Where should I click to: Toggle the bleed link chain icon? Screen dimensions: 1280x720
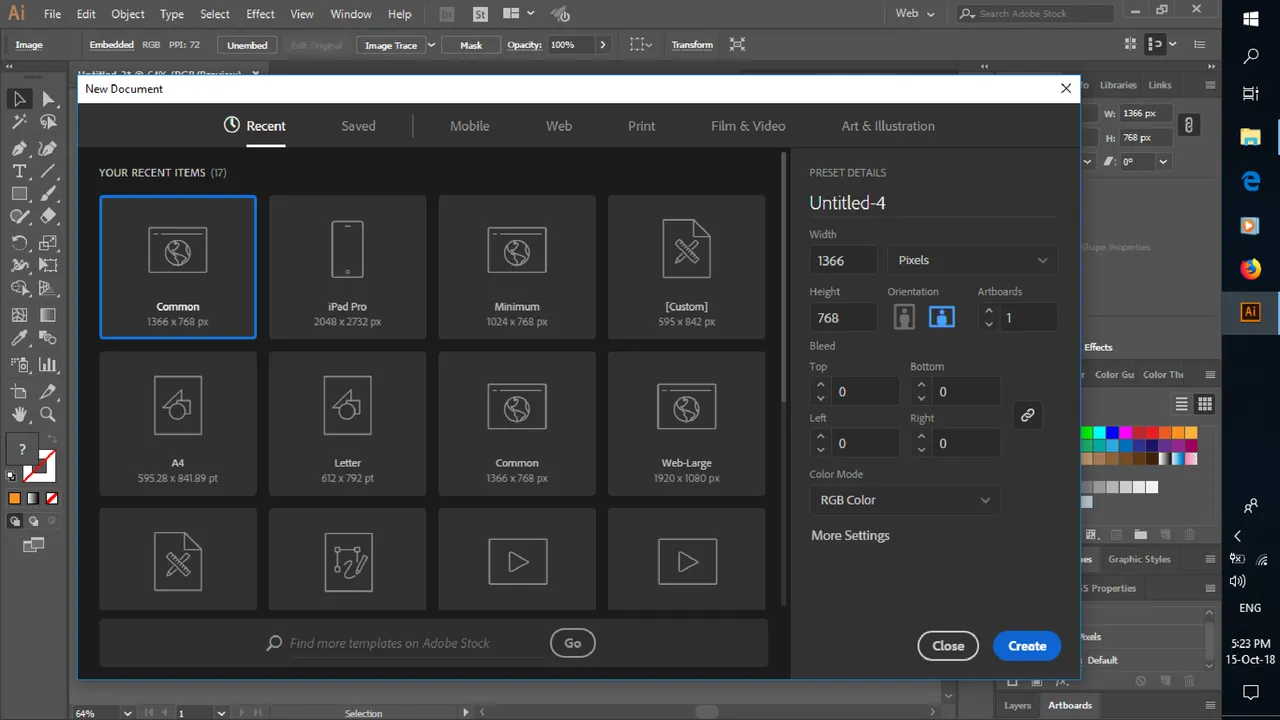coord(1027,415)
